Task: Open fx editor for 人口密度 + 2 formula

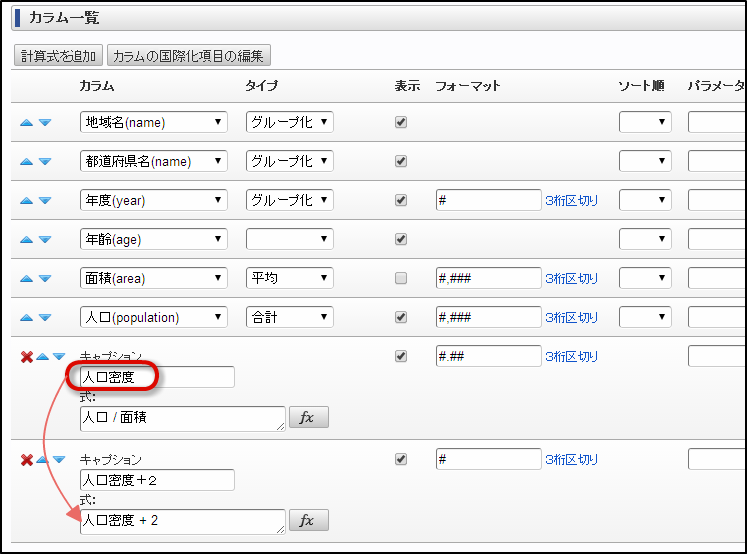Action: pos(309,520)
